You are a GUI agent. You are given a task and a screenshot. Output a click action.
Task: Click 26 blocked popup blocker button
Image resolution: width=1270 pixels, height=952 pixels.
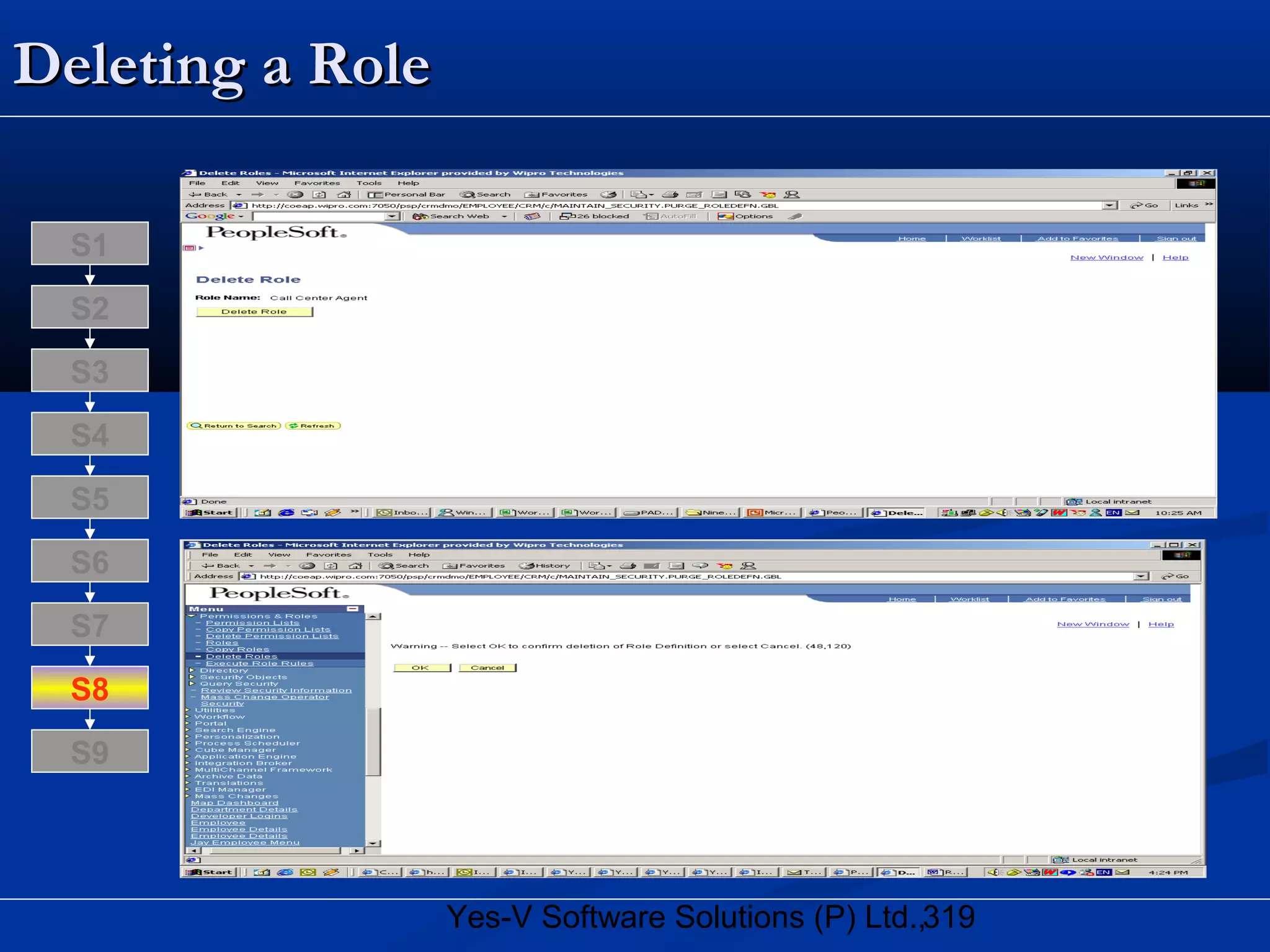(x=594, y=216)
